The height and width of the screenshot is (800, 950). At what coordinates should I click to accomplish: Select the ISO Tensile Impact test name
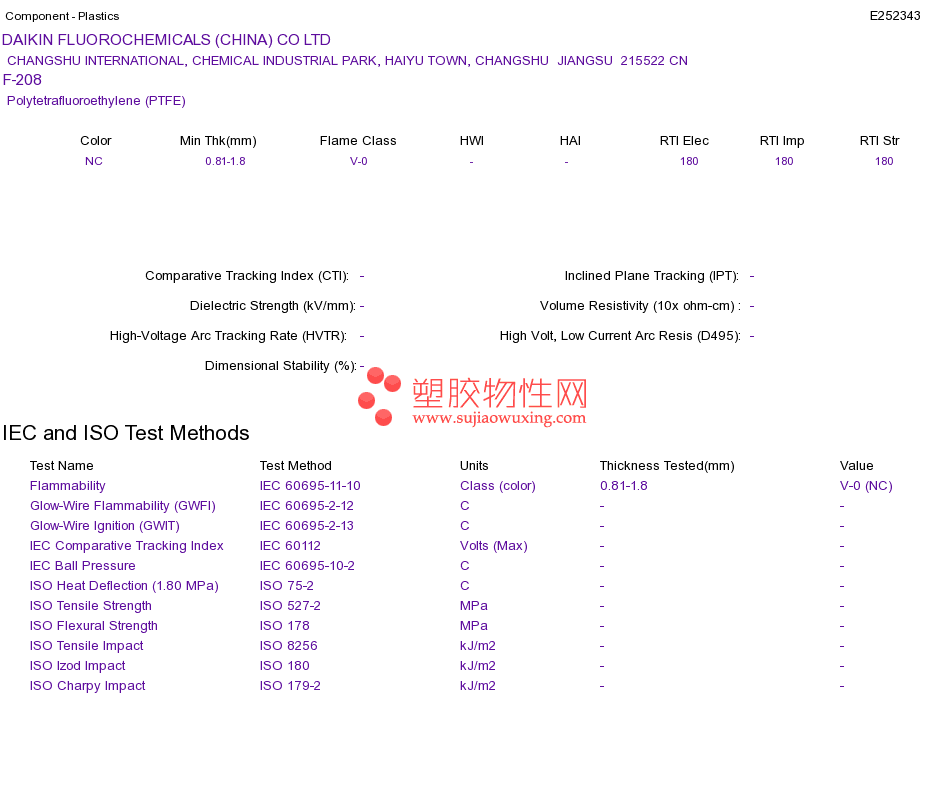(87, 645)
